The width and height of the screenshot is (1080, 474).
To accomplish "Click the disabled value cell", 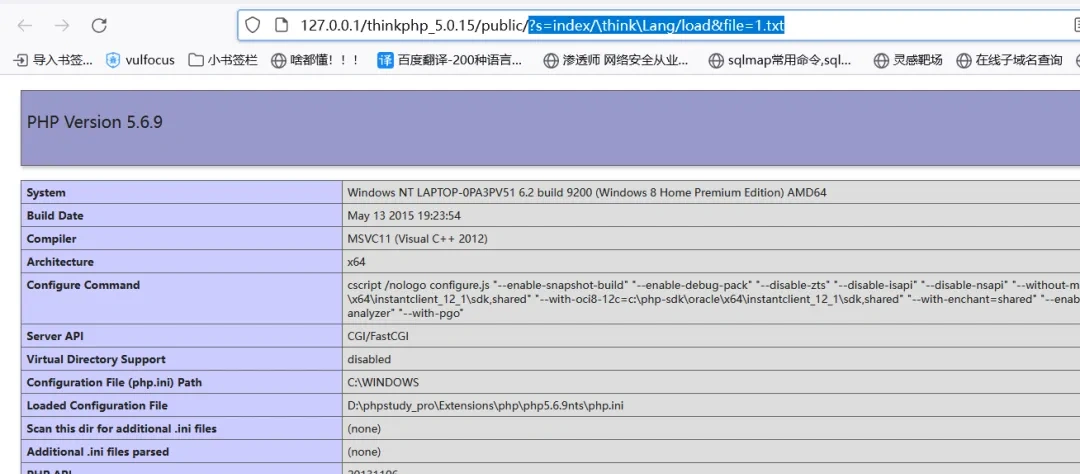I will coord(369,360).
